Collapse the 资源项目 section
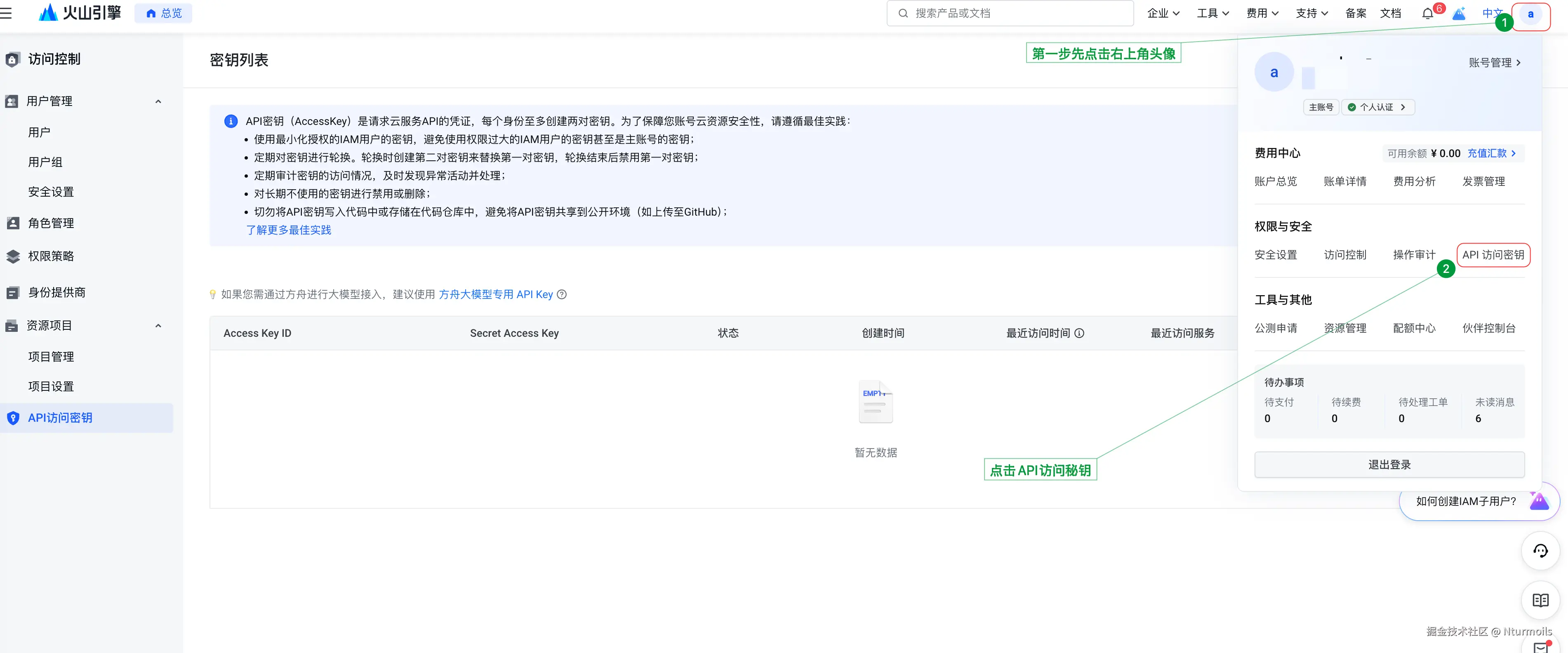The height and width of the screenshot is (653, 1568). coord(158,326)
